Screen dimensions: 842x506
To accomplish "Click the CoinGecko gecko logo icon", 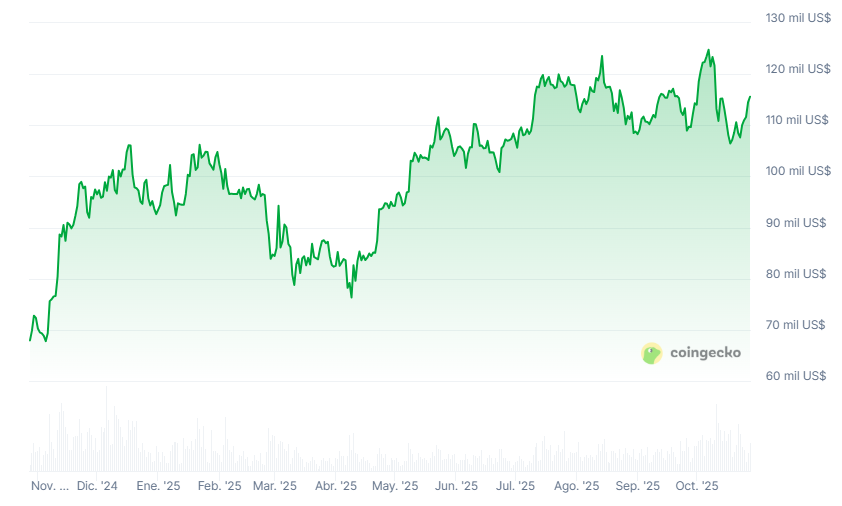I will click(652, 353).
